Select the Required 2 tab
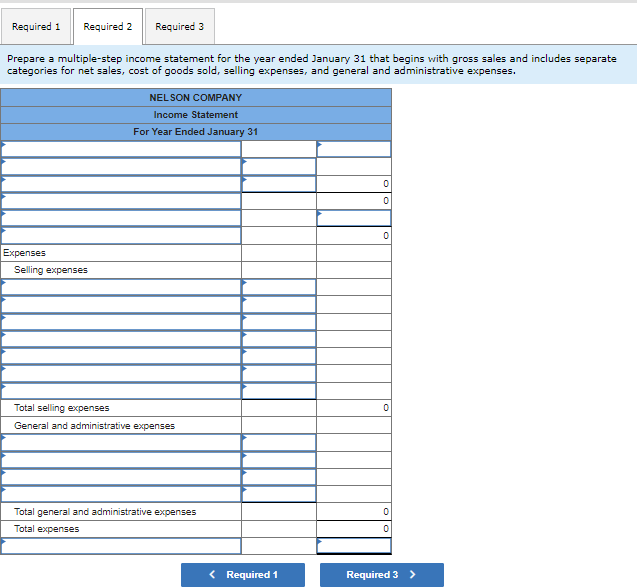The width and height of the screenshot is (637, 587). pos(108,26)
